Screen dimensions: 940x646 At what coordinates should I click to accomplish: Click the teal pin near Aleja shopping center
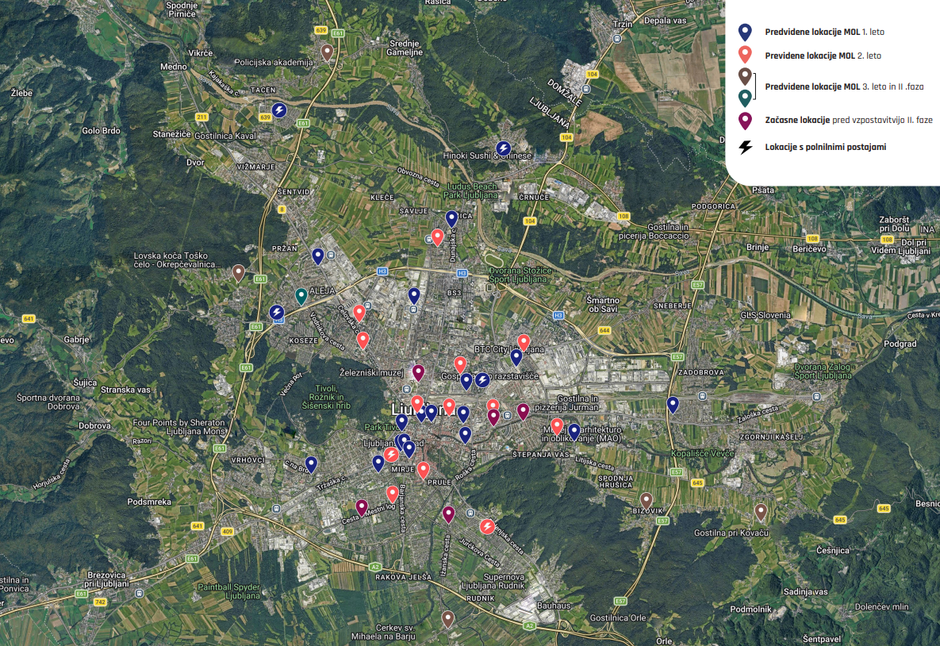point(301,295)
